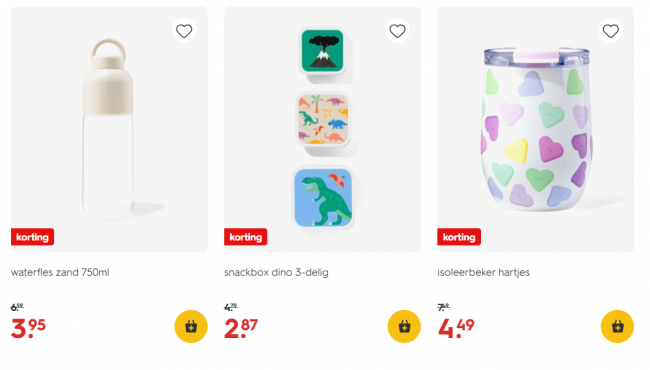
Task: Click the 3.95 sale price
Action: tap(28, 328)
